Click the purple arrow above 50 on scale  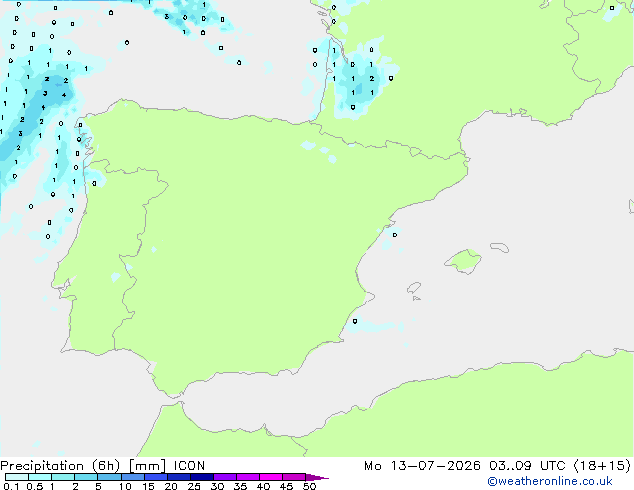[317, 477]
